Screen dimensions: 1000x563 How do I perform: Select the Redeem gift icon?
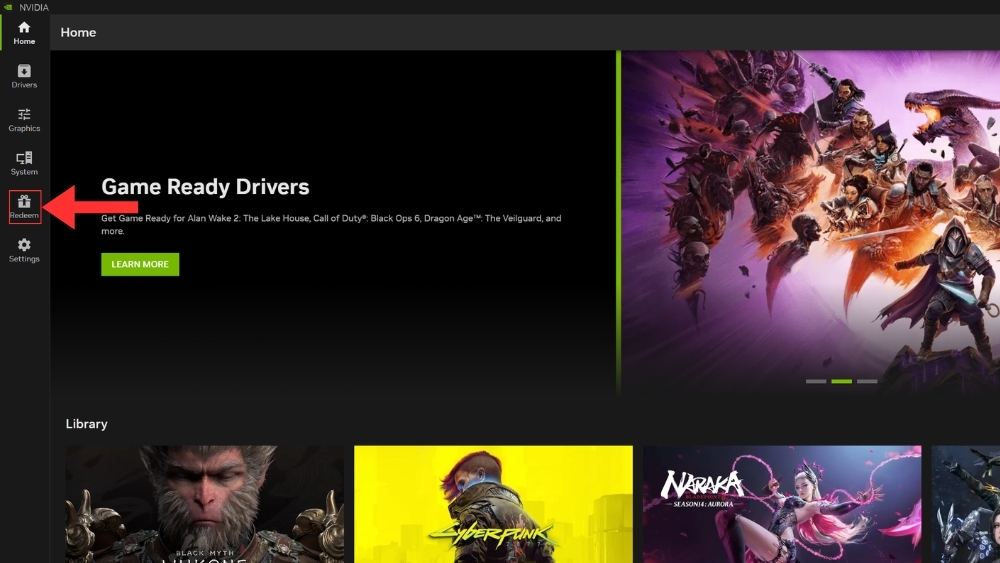[24, 207]
